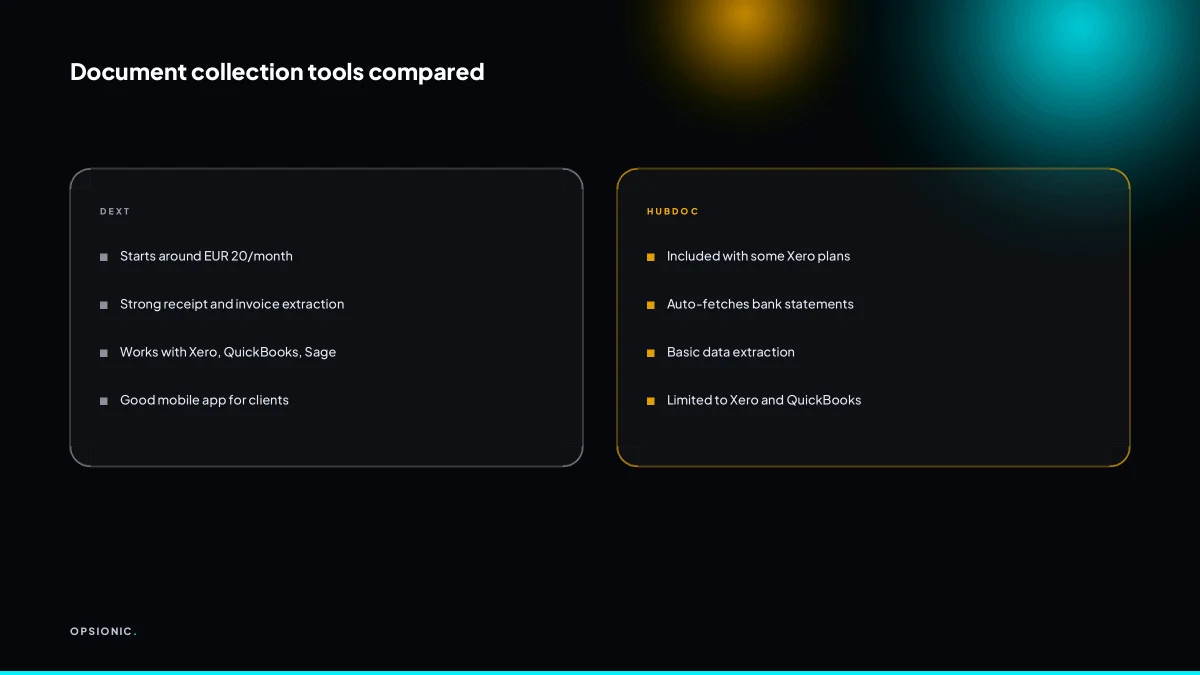Click gray bullet beside 'Strong receipt and invoice extraction'

104,305
